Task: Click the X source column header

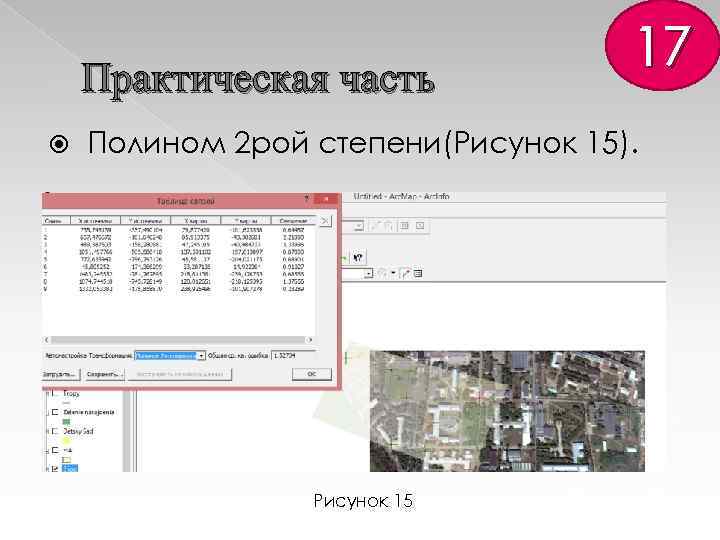Action: [95, 221]
